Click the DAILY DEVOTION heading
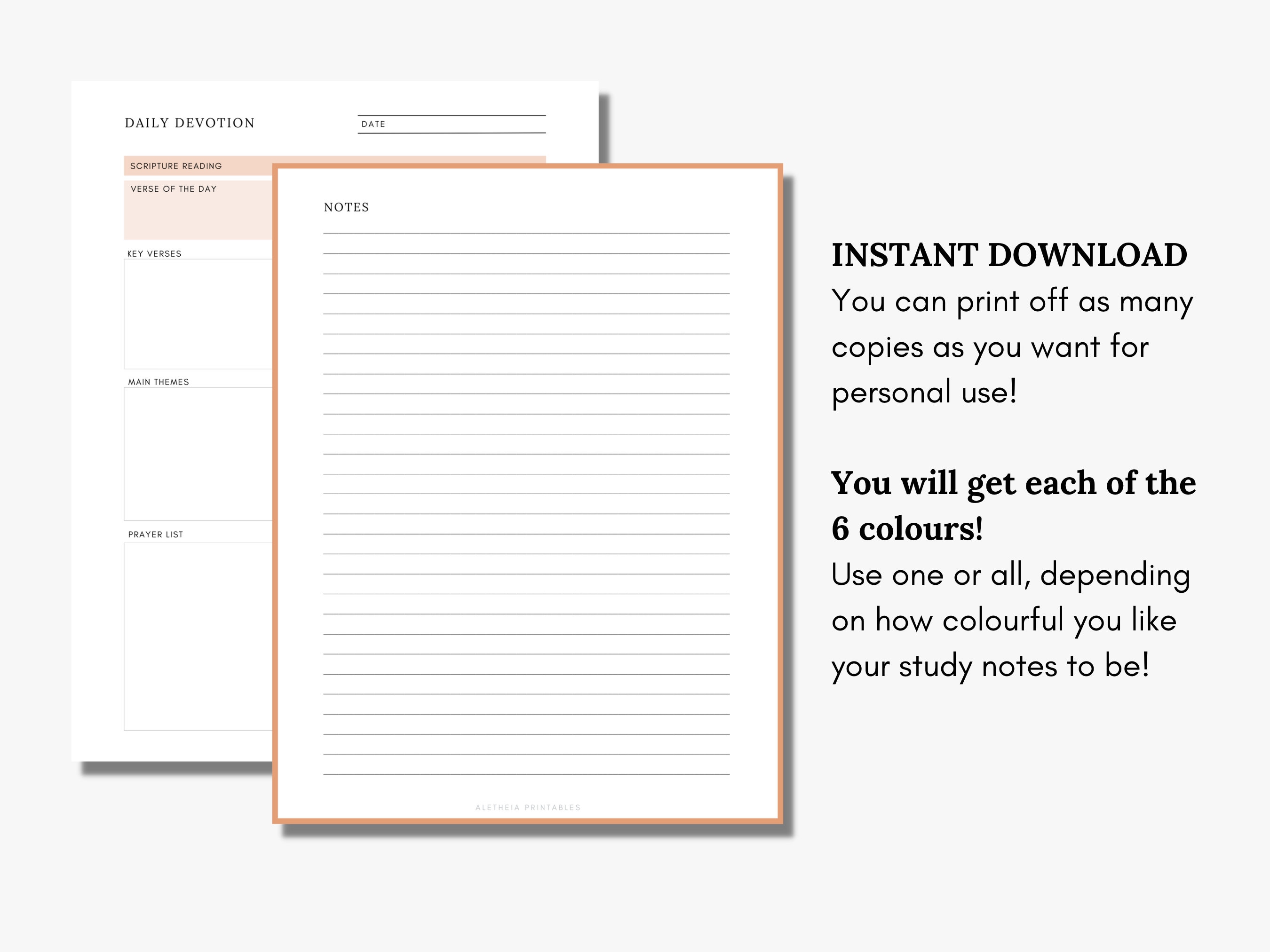This screenshot has height=952, width=1270. coord(190,123)
